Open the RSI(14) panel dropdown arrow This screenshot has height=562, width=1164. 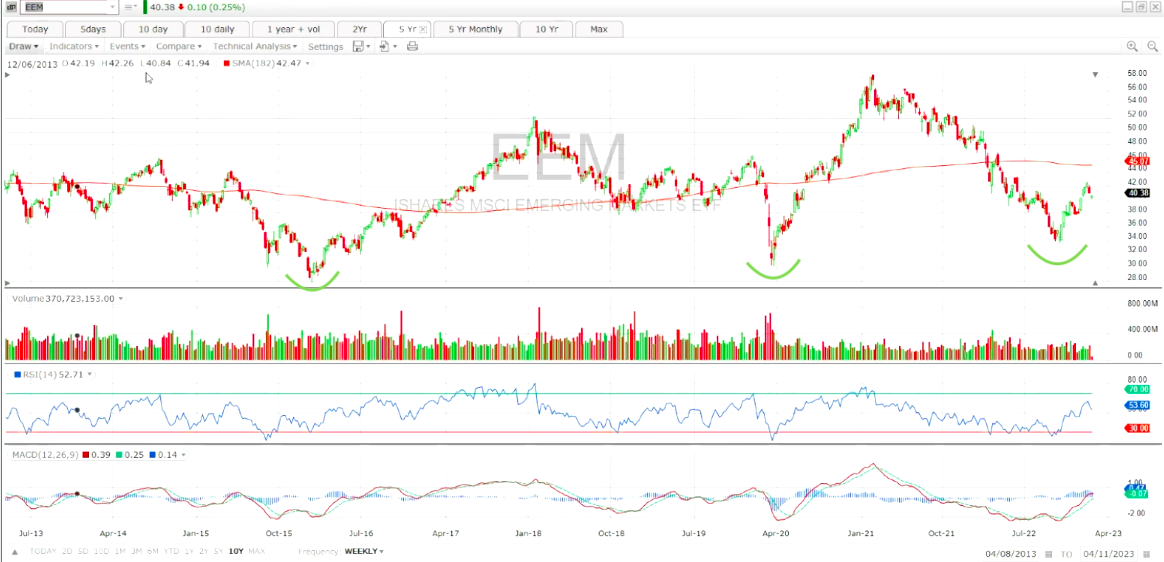89,374
